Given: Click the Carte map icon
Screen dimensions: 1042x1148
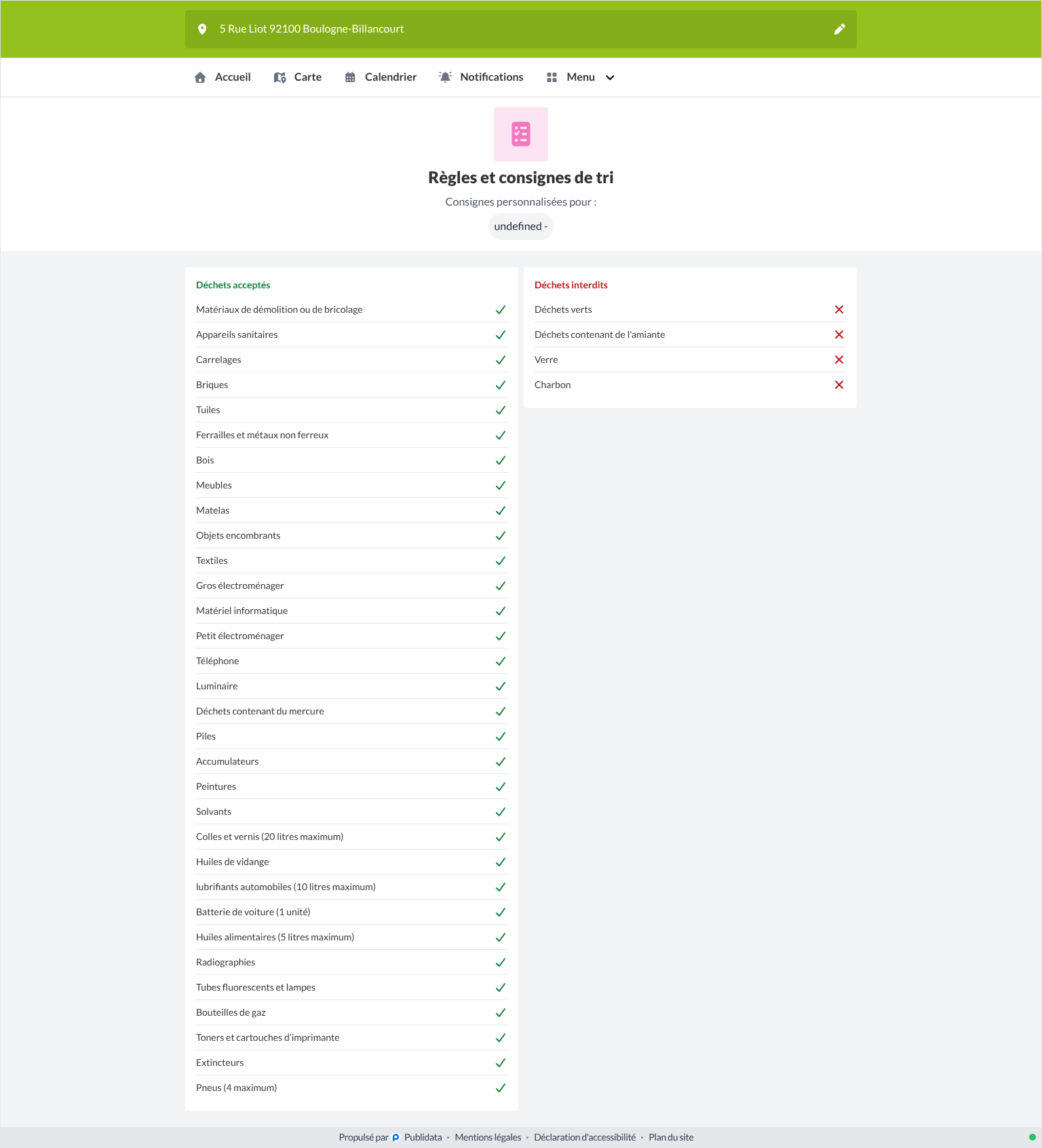Looking at the screenshot, I should [280, 77].
